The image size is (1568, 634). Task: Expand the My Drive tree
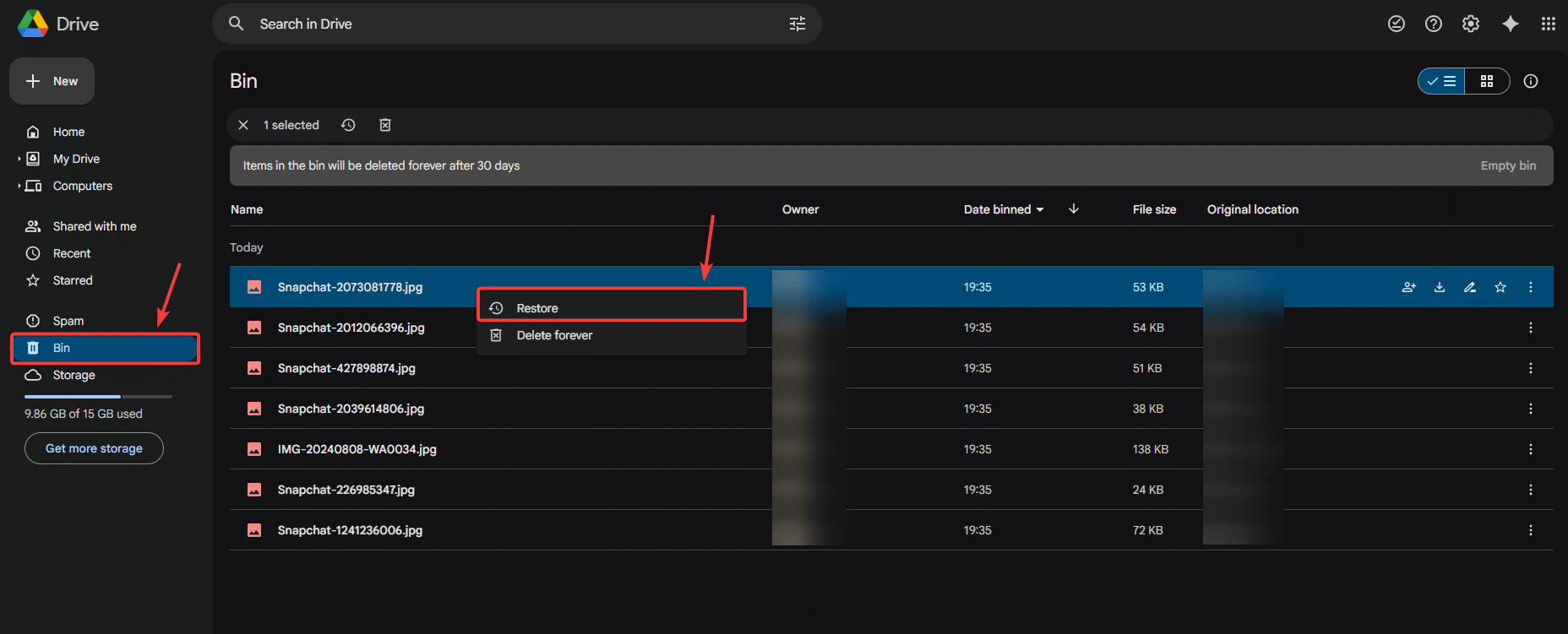point(19,159)
